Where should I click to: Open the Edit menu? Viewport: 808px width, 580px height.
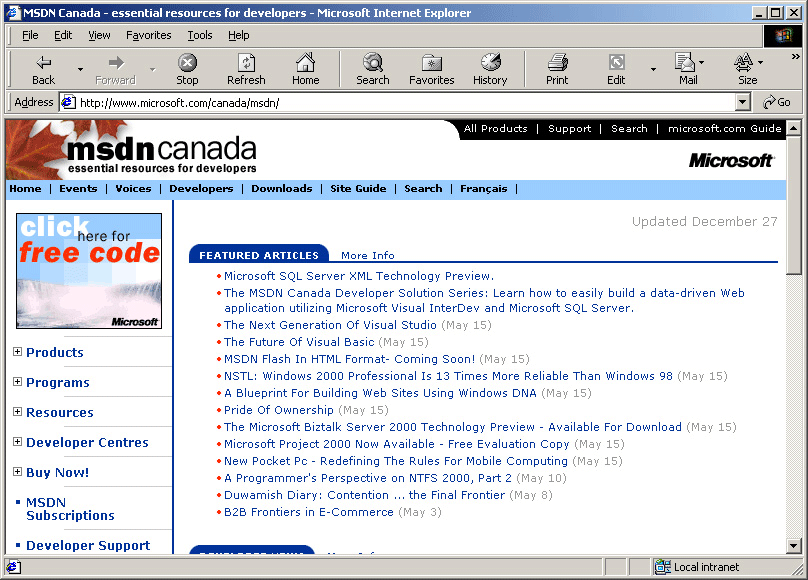63,35
